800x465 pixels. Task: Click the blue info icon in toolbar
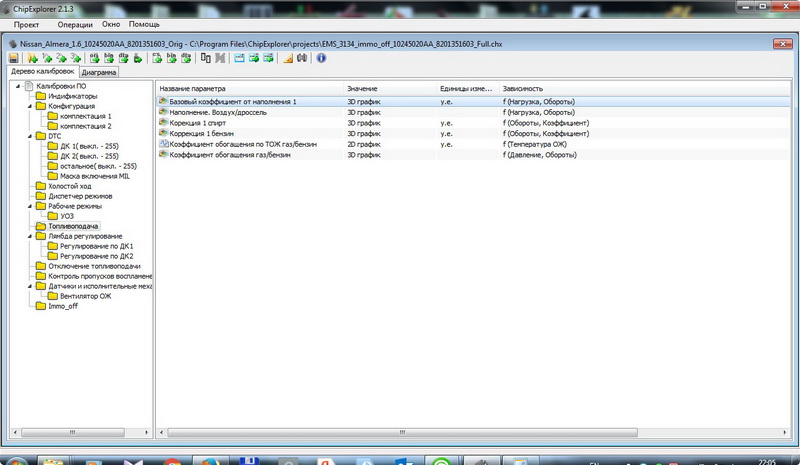pos(321,59)
